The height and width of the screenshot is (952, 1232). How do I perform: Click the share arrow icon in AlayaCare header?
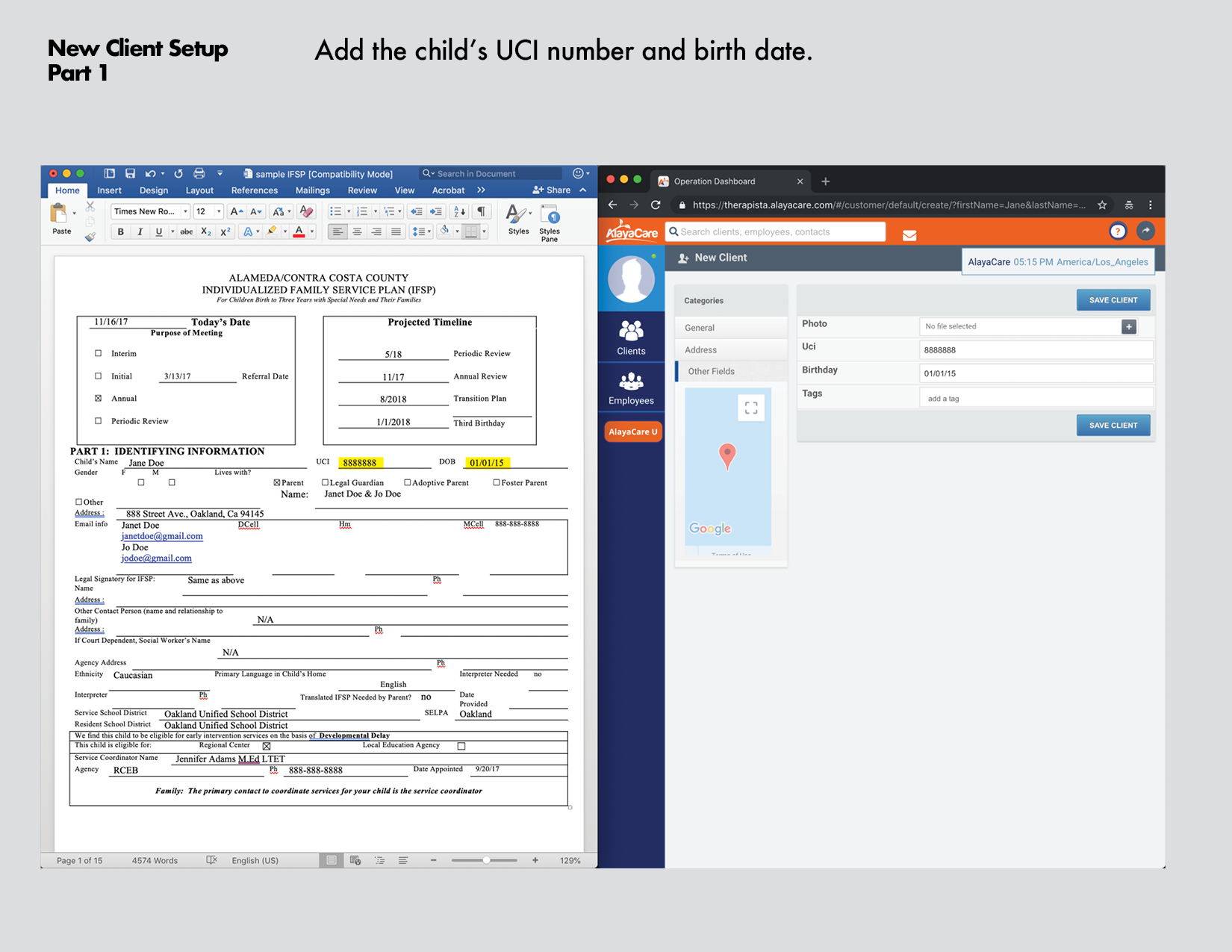(1145, 231)
